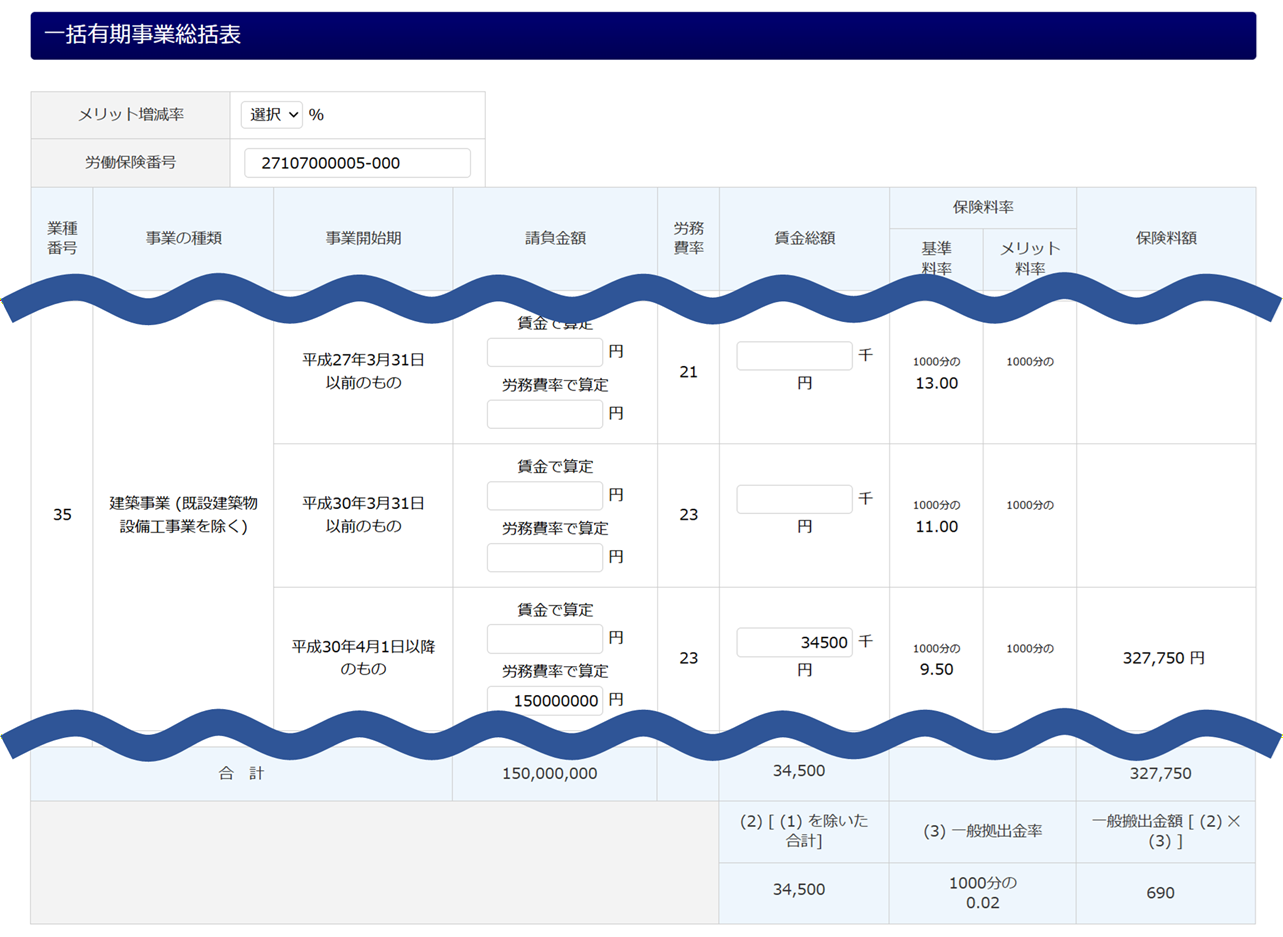Click the 一般拠出金率 0.02 cell

[982, 893]
